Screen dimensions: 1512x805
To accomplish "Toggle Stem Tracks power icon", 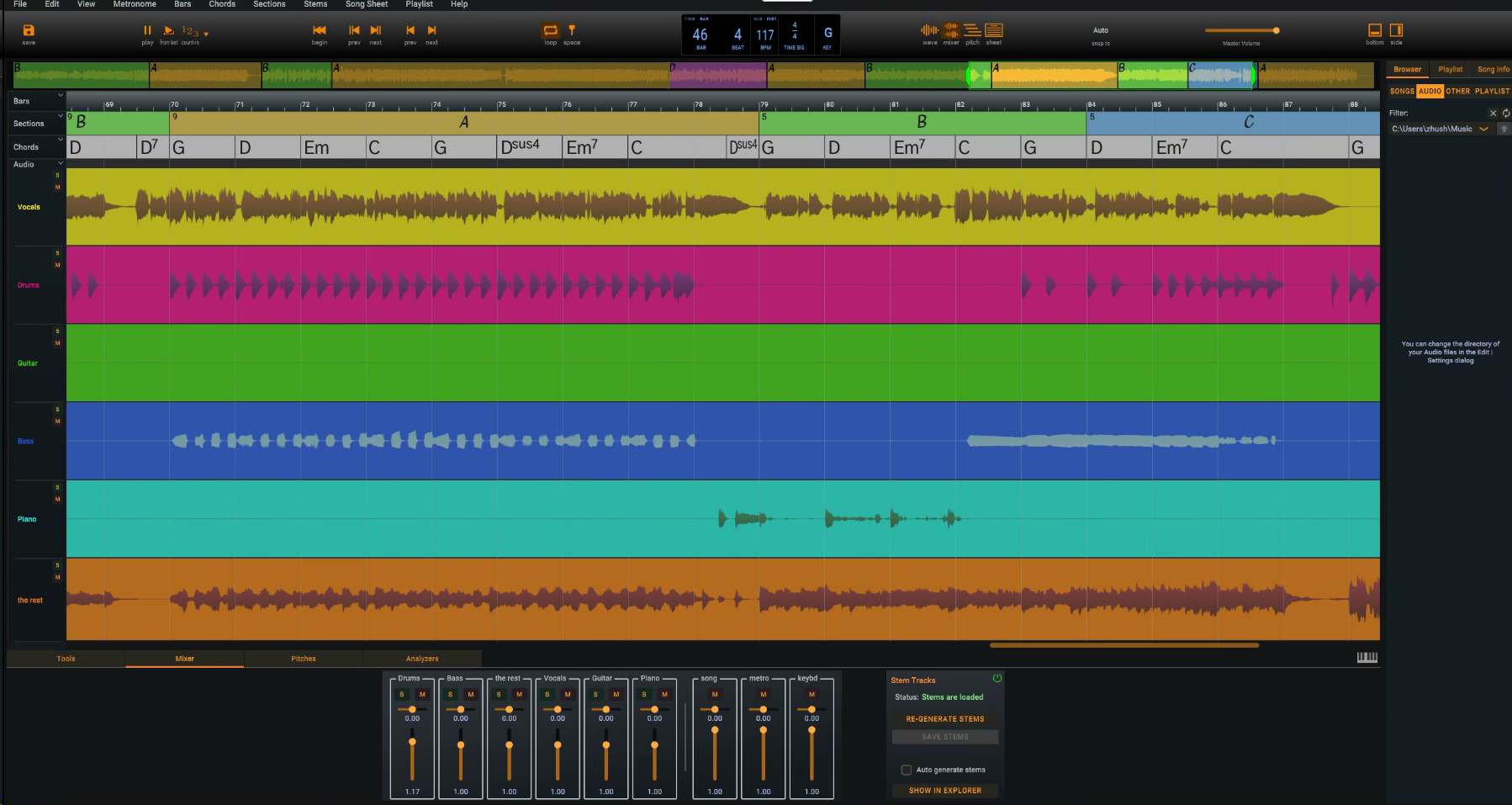I will [x=997, y=678].
